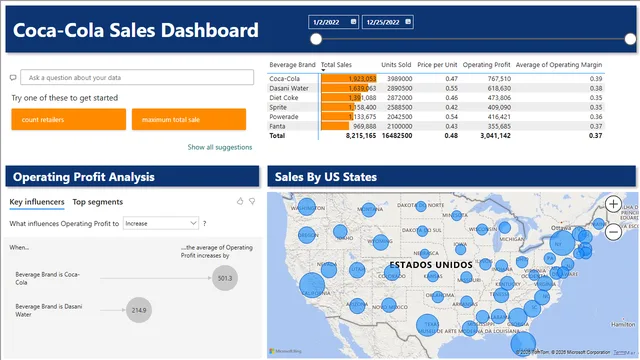Click the date range slider track
Screen dimensions: 640x360
point(473,39)
